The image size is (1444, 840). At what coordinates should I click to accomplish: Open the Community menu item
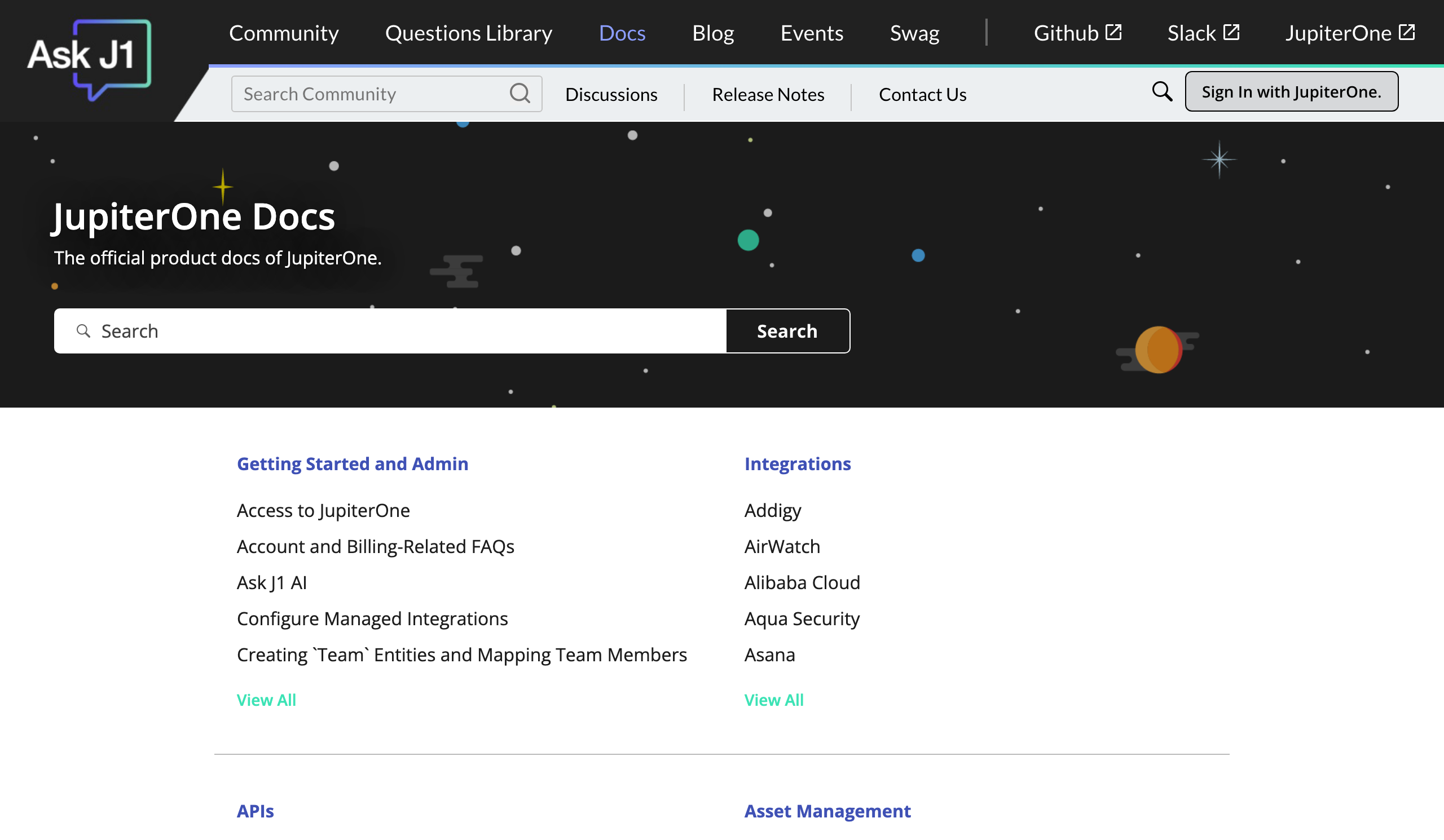tap(284, 33)
